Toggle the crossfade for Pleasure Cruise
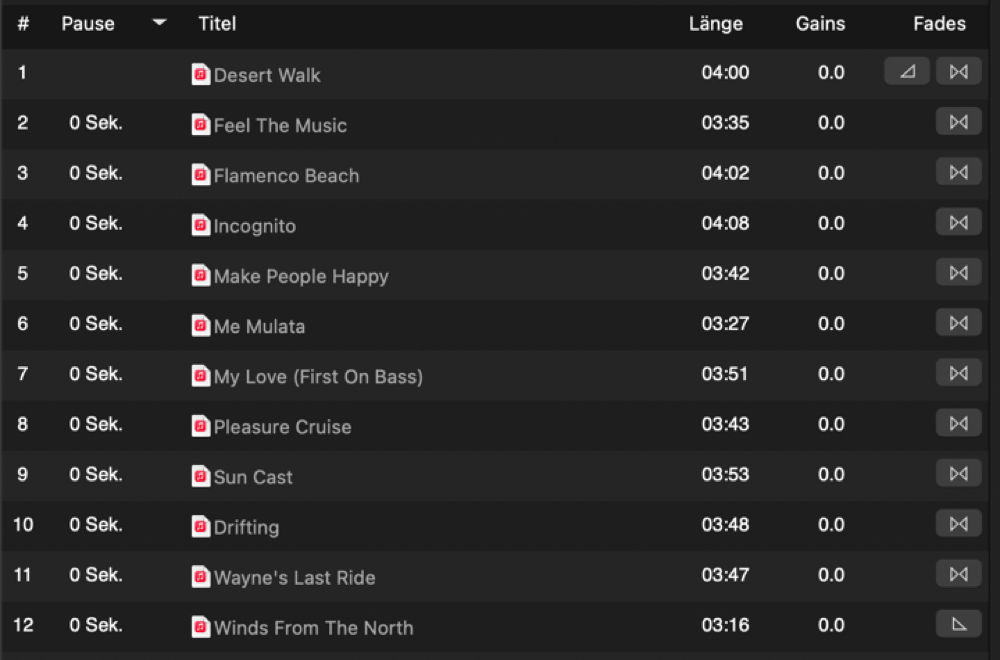1000x660 pixels. 957,422
